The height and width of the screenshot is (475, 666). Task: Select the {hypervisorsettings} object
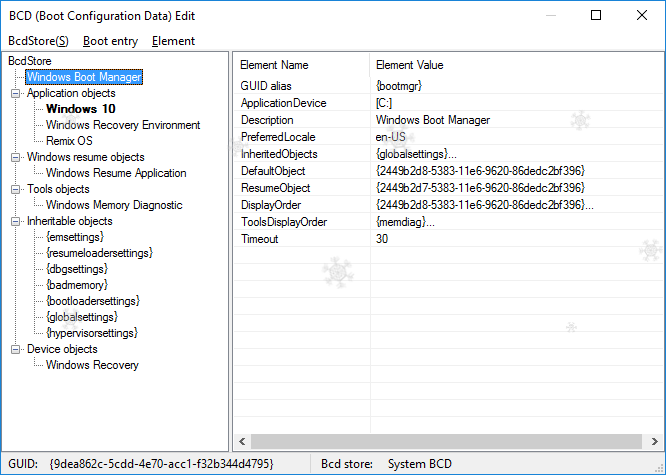(x=92, y=333)
